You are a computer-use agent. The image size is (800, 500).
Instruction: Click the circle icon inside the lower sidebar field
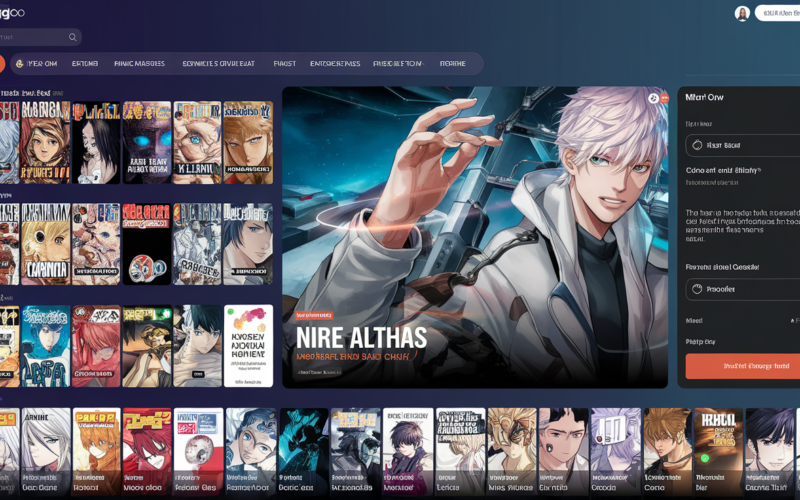tap(697, 288)
